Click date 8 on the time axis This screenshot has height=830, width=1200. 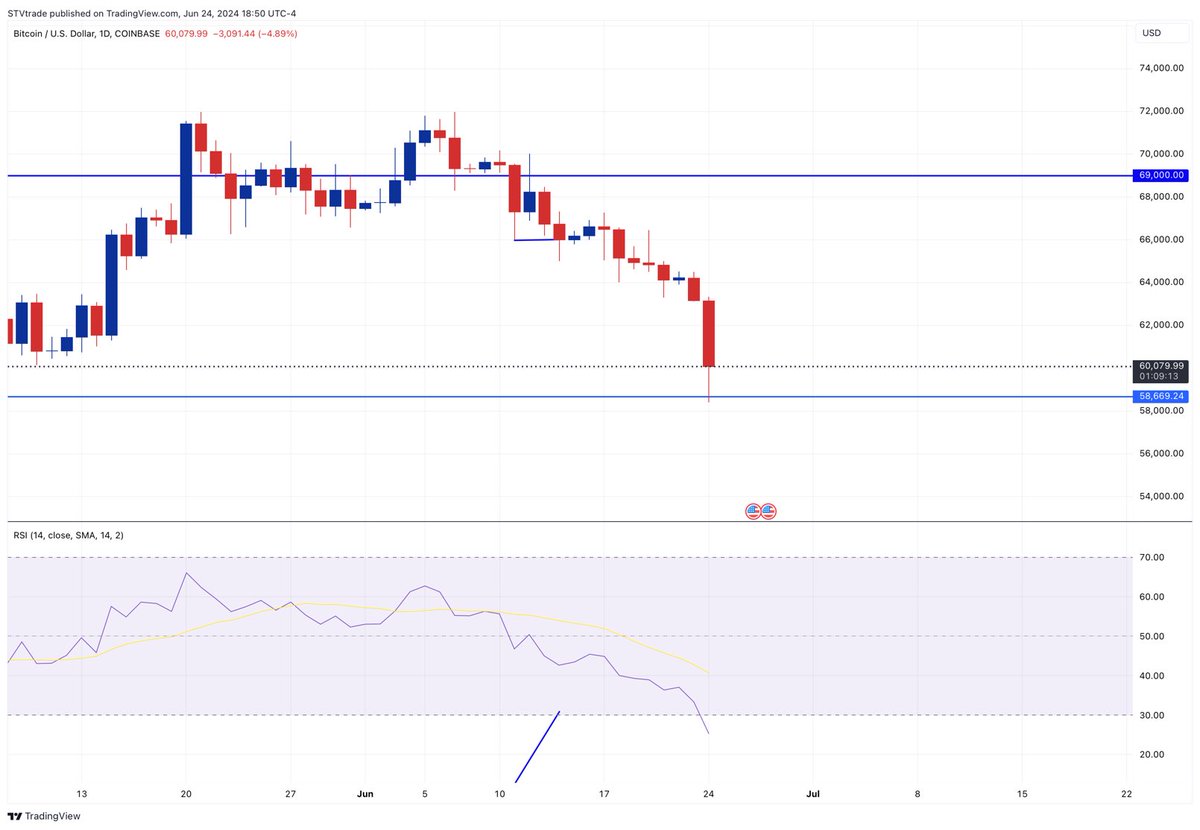[x=918, y=794]
